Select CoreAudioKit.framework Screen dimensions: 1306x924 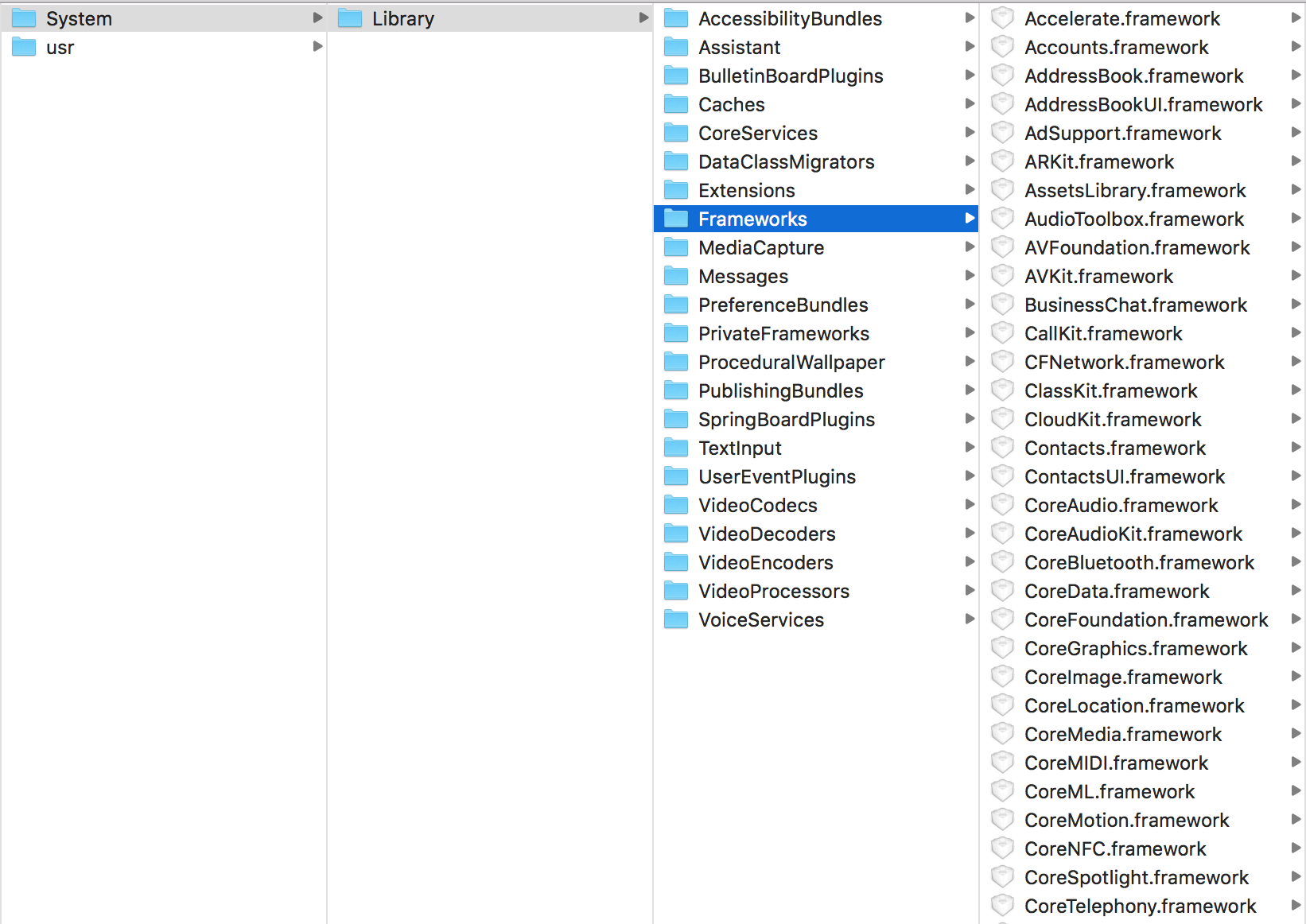click(x=1143, y=534)
